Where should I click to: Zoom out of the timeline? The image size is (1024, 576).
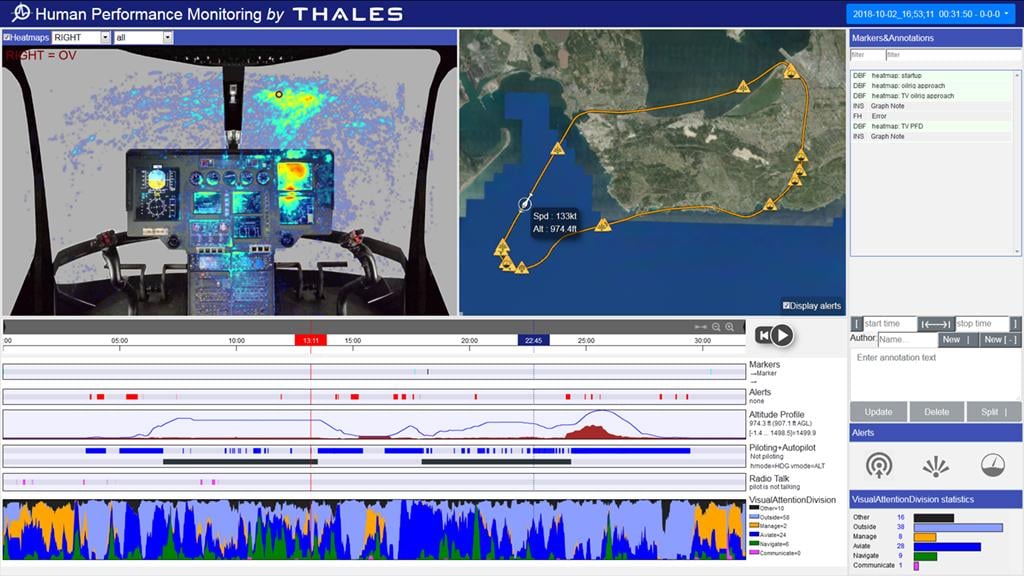point(716,326)
